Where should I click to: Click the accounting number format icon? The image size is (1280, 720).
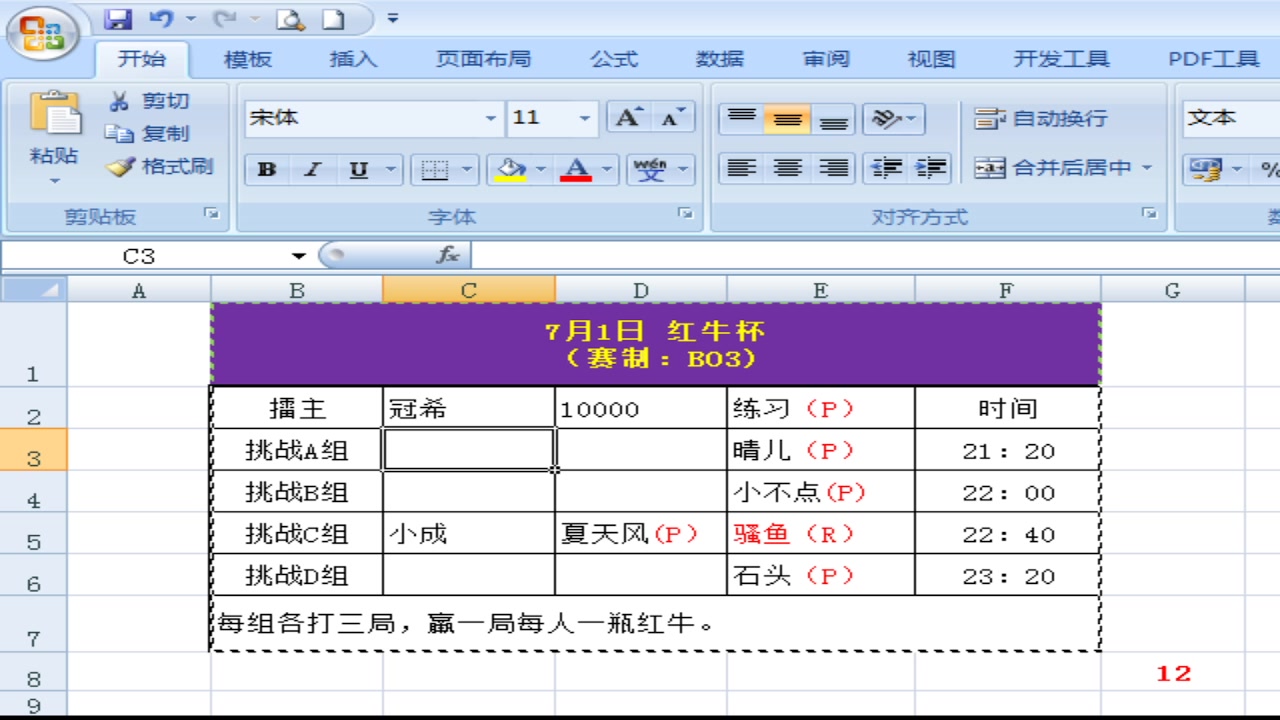[1204, 168]
